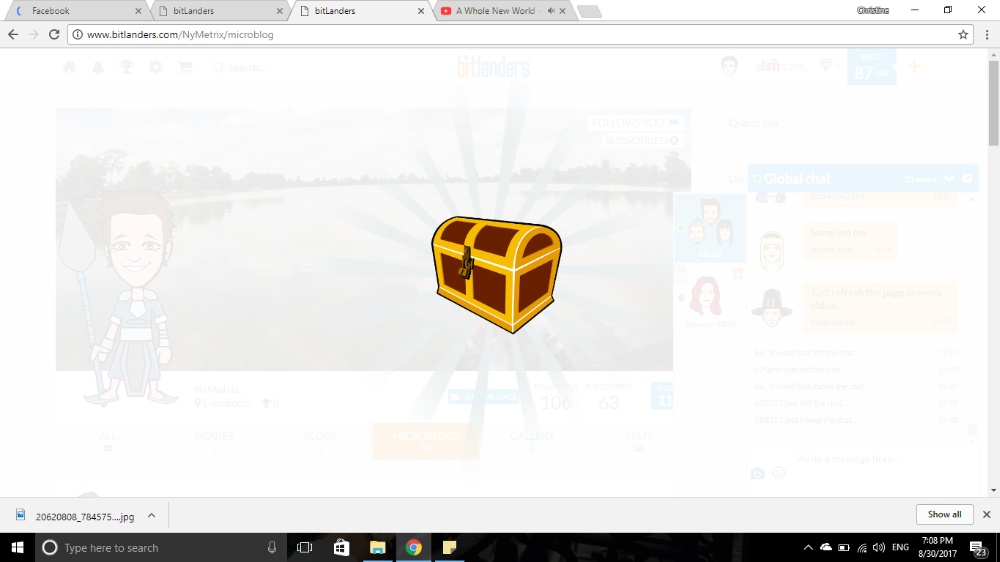This screenshot has width=1000, height=562.
Task: Mute the YouTube tab audio icon
Action: [x=550, y=11]
